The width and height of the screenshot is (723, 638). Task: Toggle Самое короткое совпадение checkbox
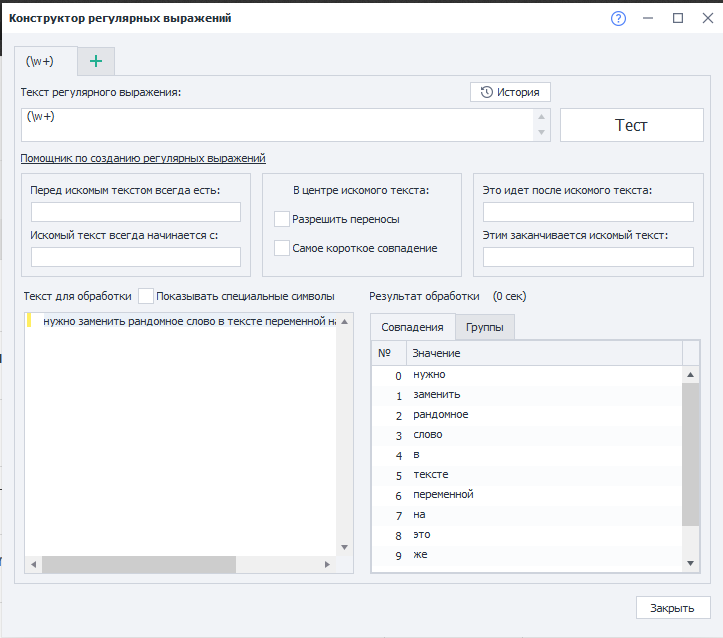coord(282,248)
